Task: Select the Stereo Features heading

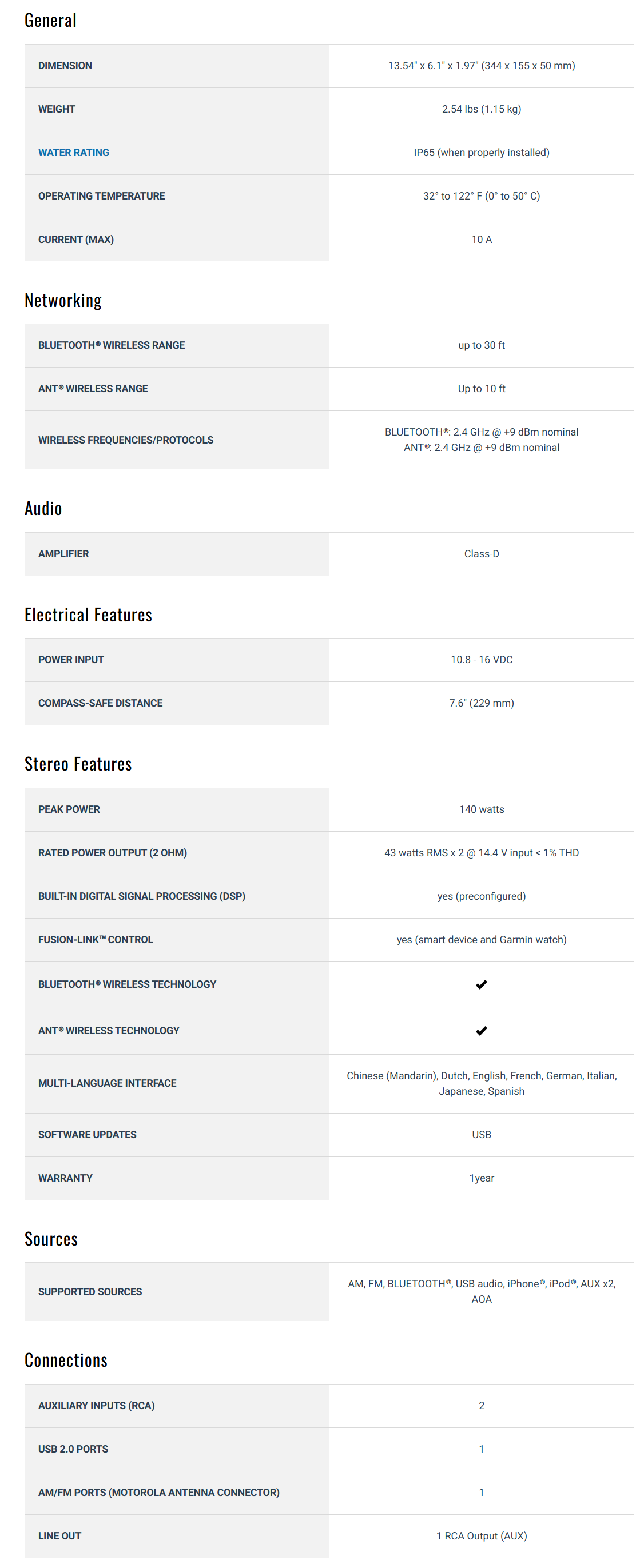Action: (x=78, y=764)
